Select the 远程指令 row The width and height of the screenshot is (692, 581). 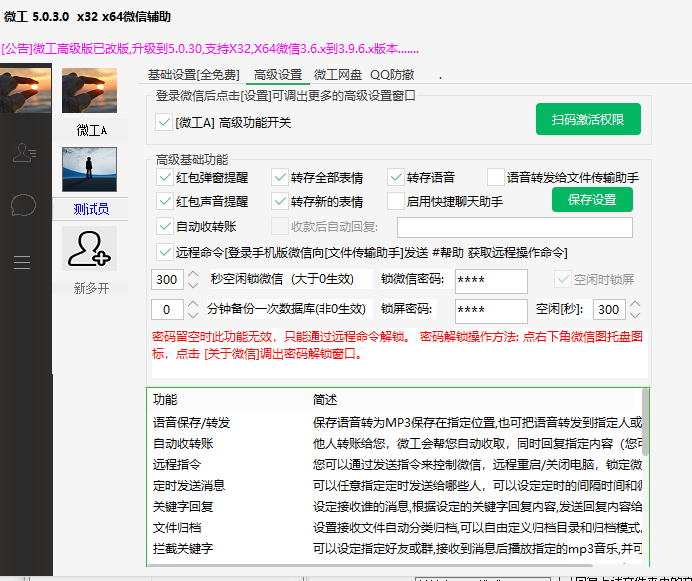395,464
